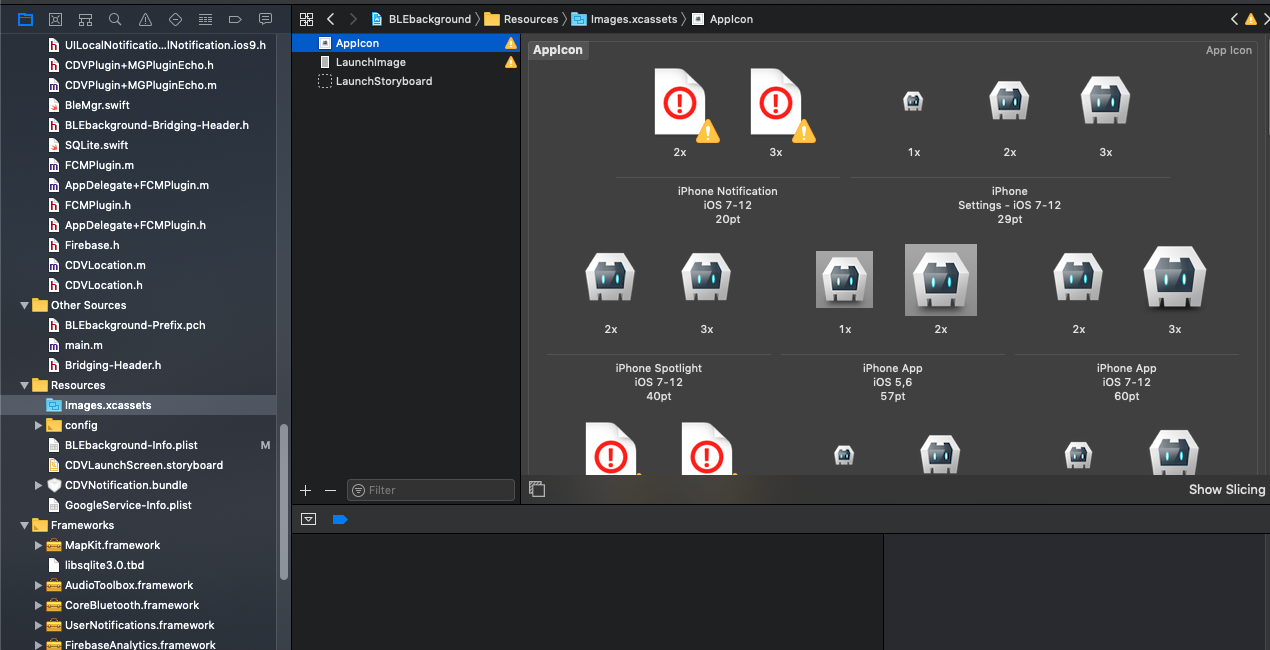This screenshot has width=1270, height=650.
Task: Open the Breakpoint navigator
Action: point(235,19)
